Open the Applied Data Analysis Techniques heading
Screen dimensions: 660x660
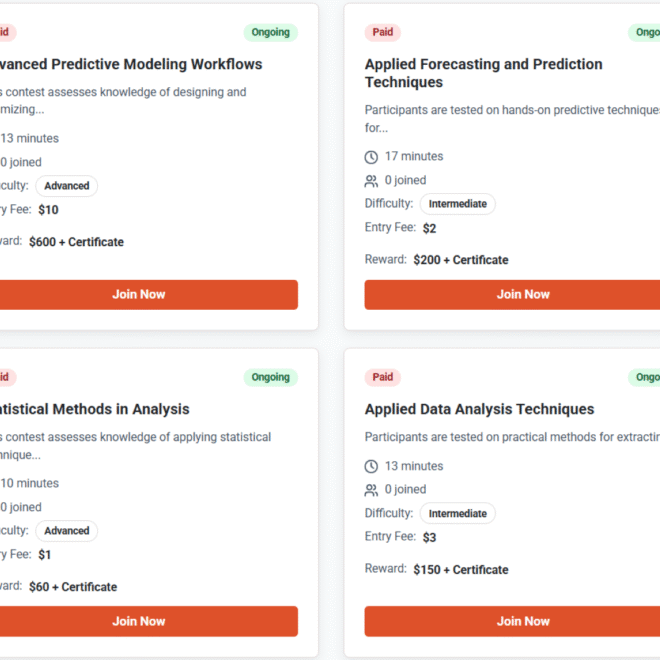(x=479, y=409)
